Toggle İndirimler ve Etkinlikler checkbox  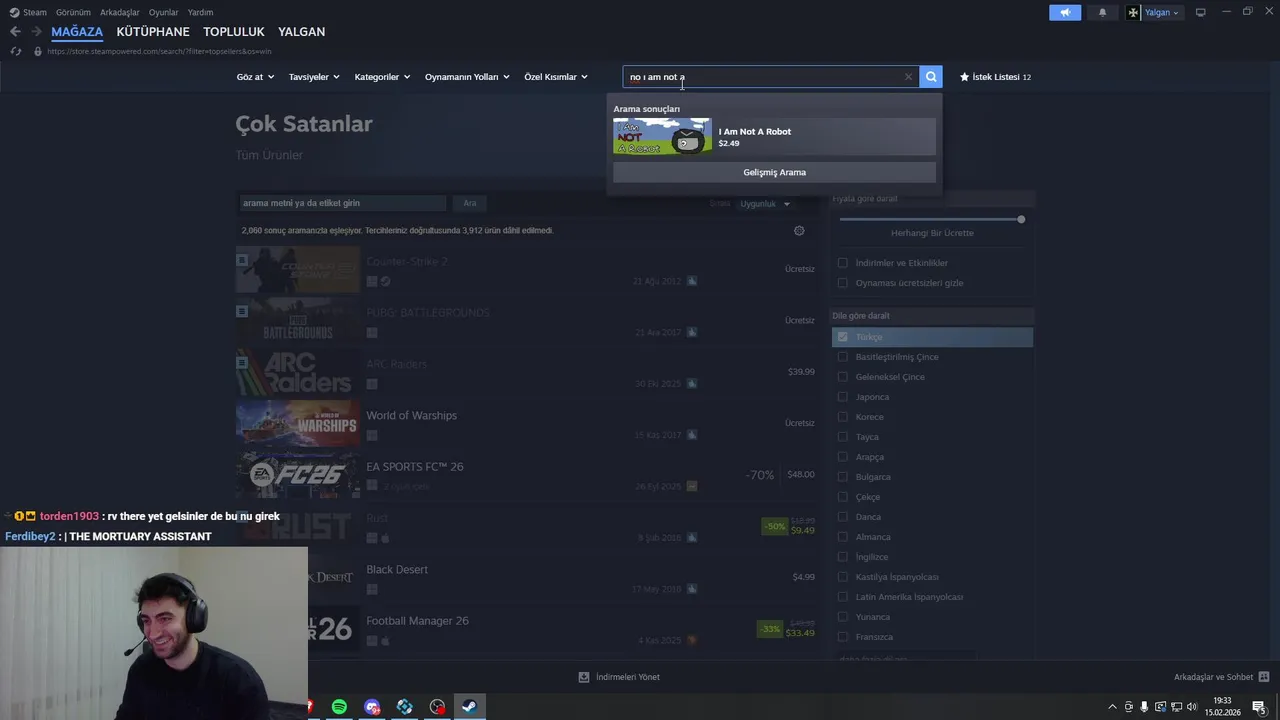click(842, 263)
